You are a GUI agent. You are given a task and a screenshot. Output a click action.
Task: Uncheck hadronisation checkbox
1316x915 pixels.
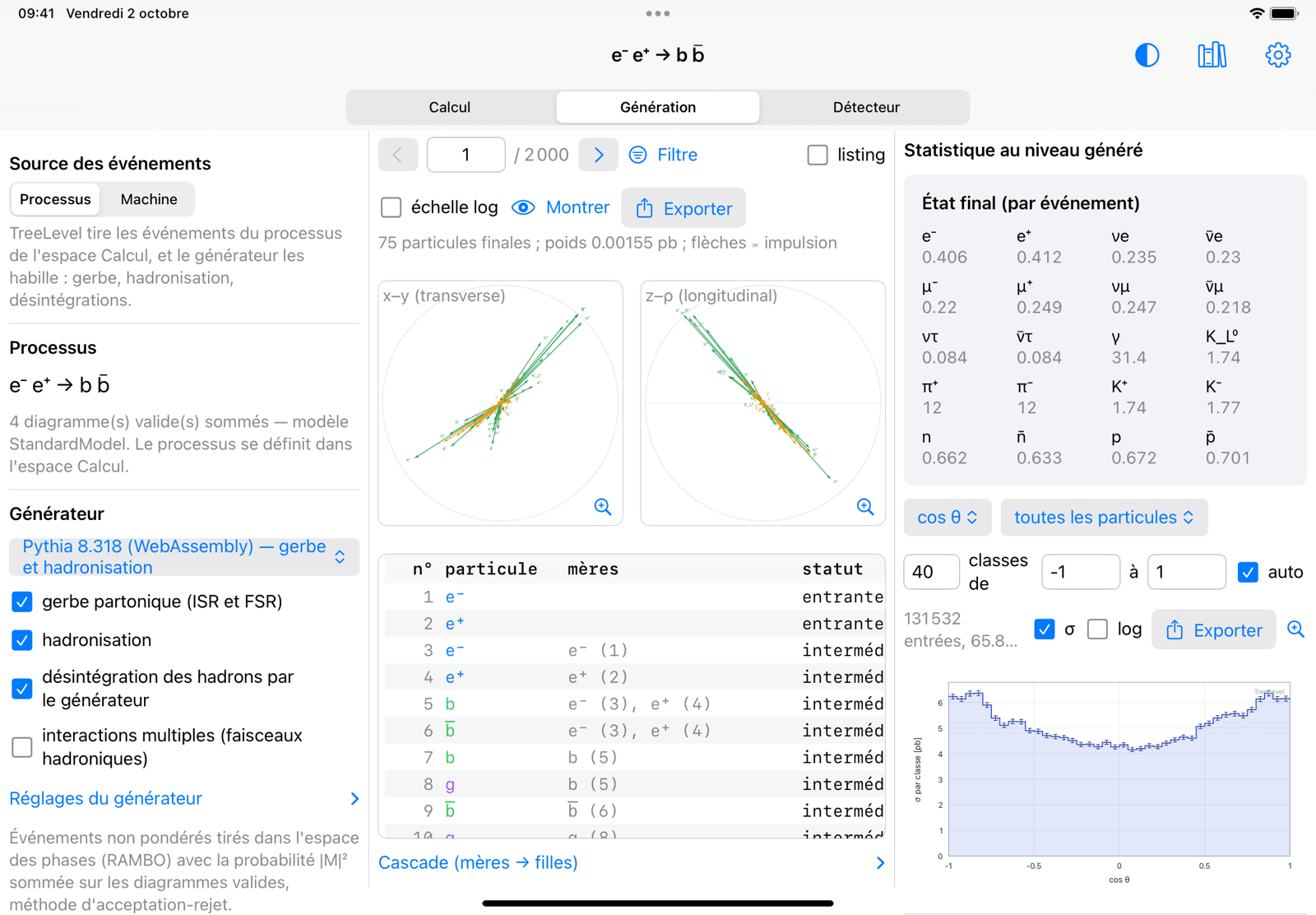(22, 640)
